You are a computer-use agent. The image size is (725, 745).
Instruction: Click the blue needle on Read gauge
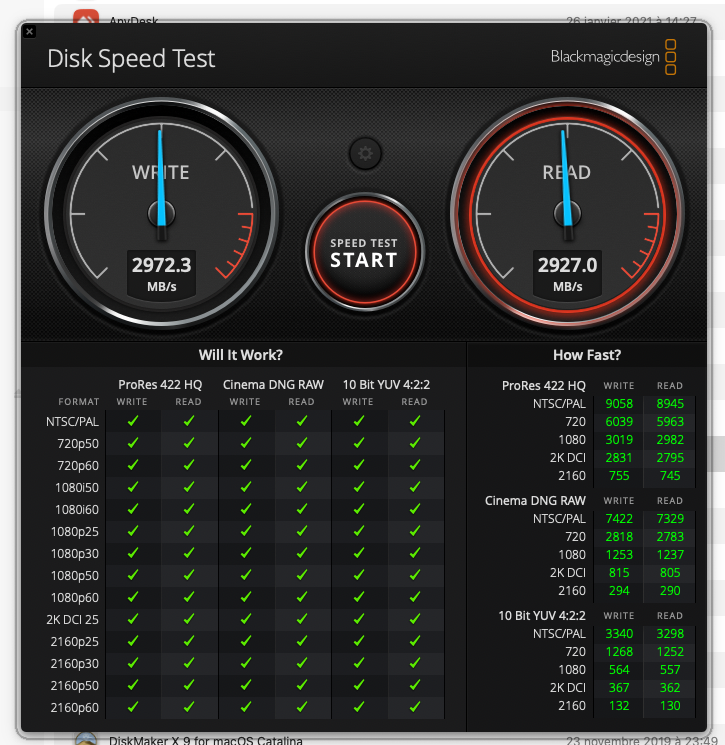click(566, 178)
